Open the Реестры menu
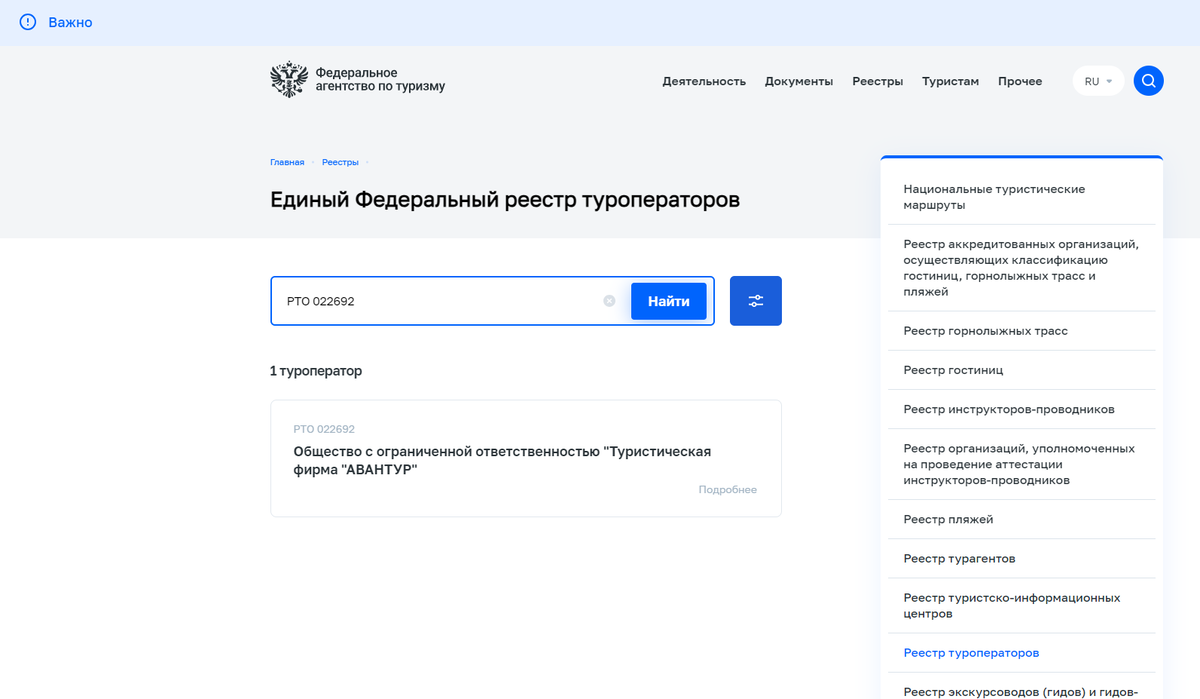Image resolution: width=1200 pixels, height=699 pixels. point(877,81)
